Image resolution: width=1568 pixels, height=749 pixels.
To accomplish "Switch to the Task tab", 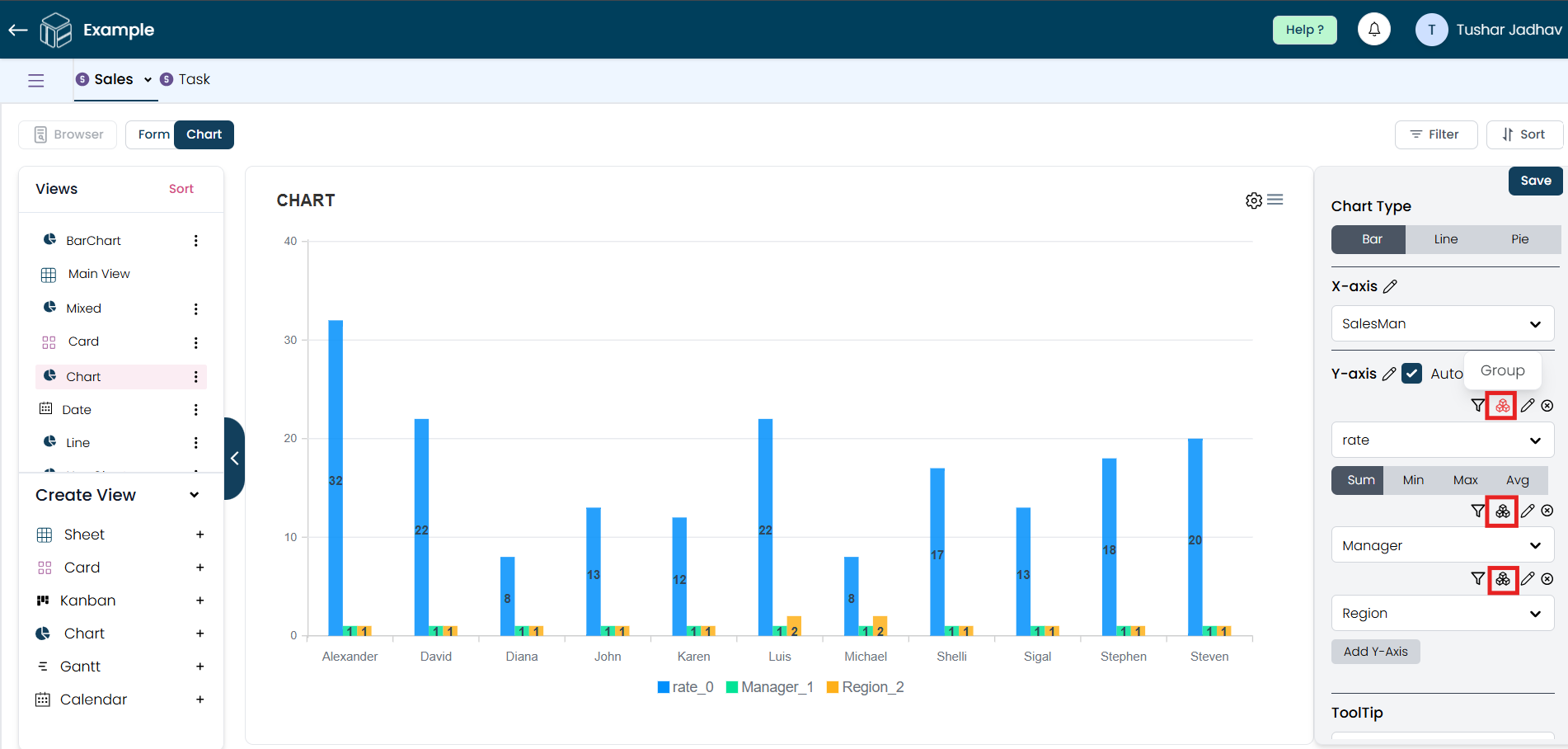I will 194,79.
